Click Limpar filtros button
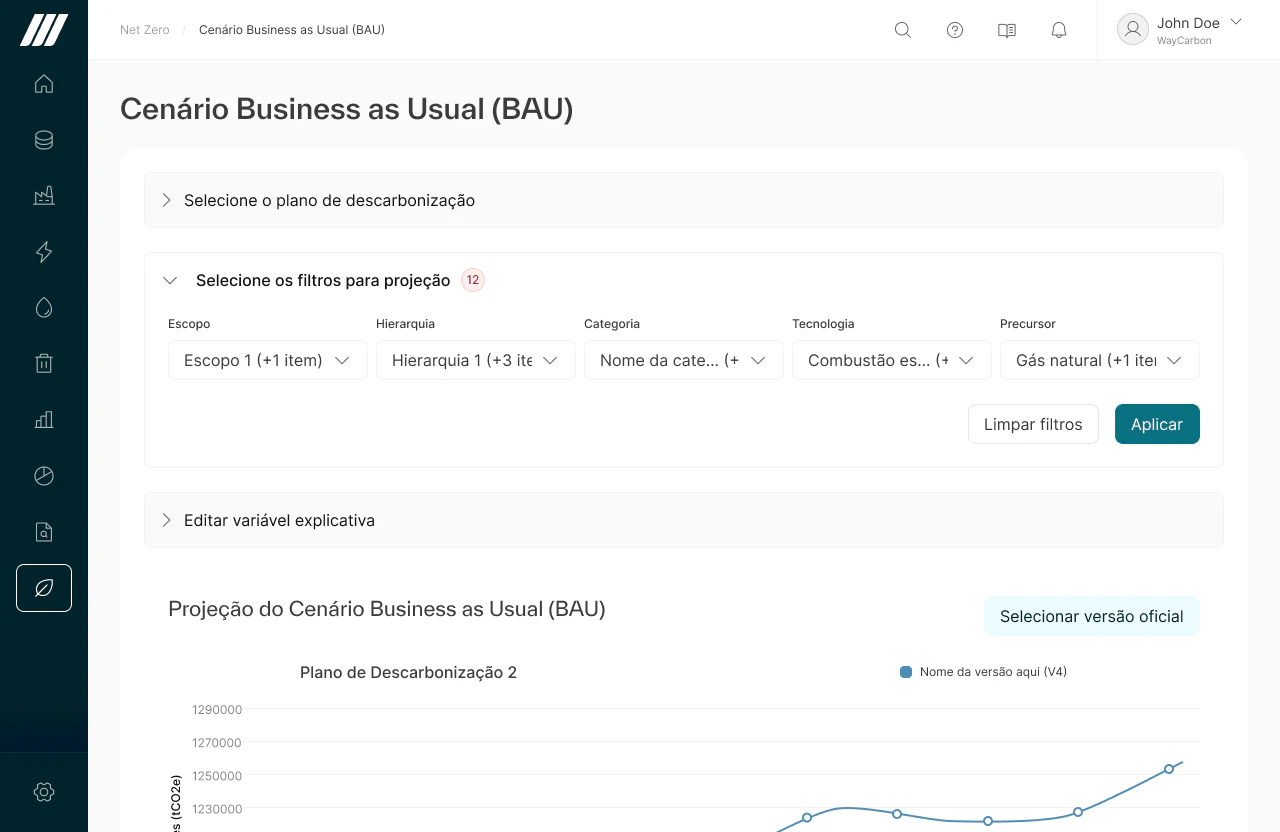The height and width of the screenshot is (832, 1280). (x=1033, y=424)
